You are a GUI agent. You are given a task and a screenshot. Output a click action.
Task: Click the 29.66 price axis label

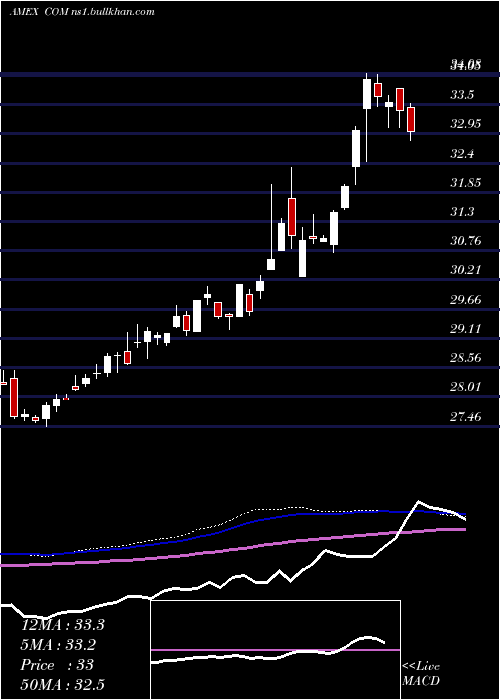466,300
